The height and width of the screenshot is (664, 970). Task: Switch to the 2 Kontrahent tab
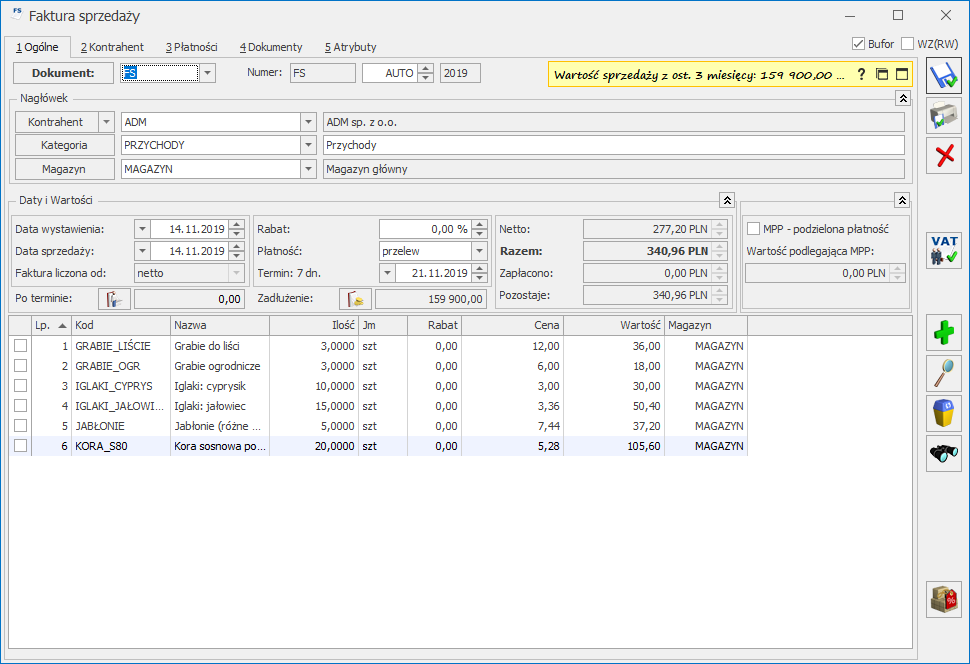pyautogui.click(x=112, y=47)
